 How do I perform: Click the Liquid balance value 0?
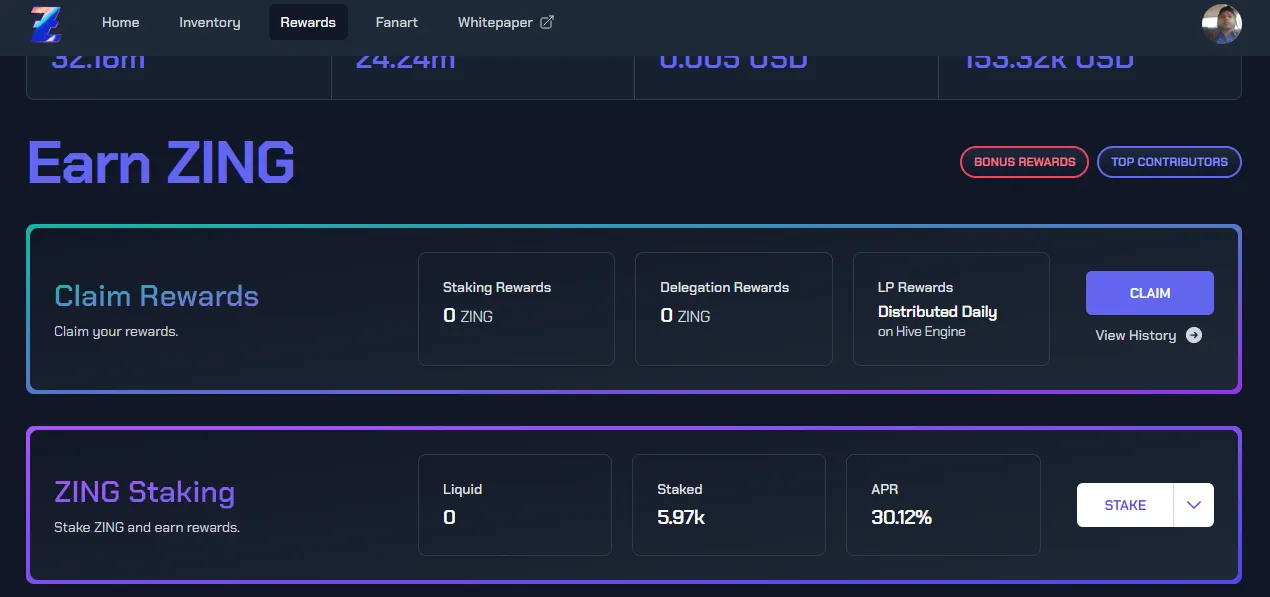point(449,517)
